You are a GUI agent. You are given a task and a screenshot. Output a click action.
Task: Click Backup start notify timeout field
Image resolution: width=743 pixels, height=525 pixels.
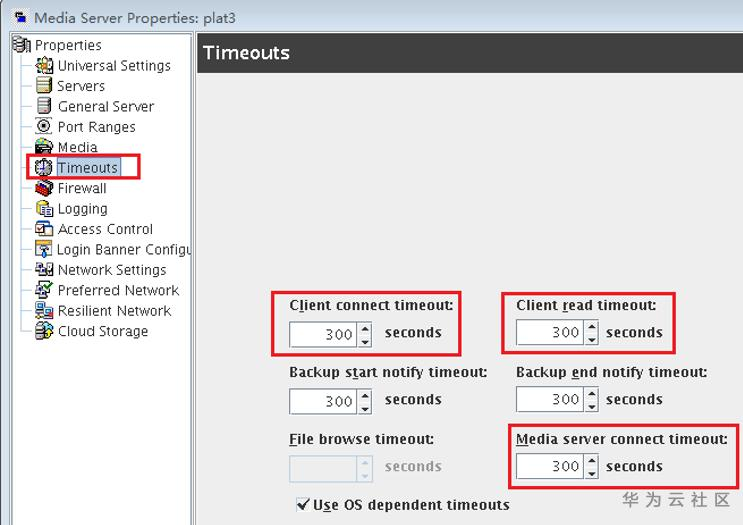324,401
